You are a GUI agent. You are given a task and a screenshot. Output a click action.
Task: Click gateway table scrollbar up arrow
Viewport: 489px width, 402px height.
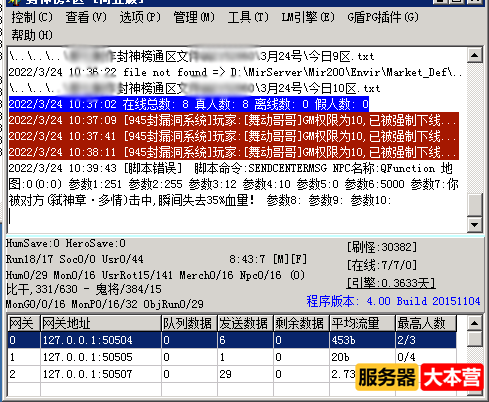(x=475, y=323)
